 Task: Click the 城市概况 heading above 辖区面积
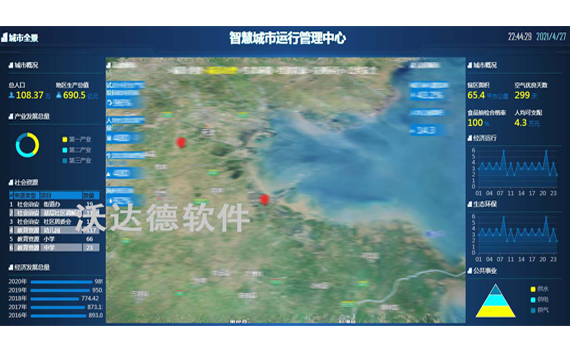485,65
